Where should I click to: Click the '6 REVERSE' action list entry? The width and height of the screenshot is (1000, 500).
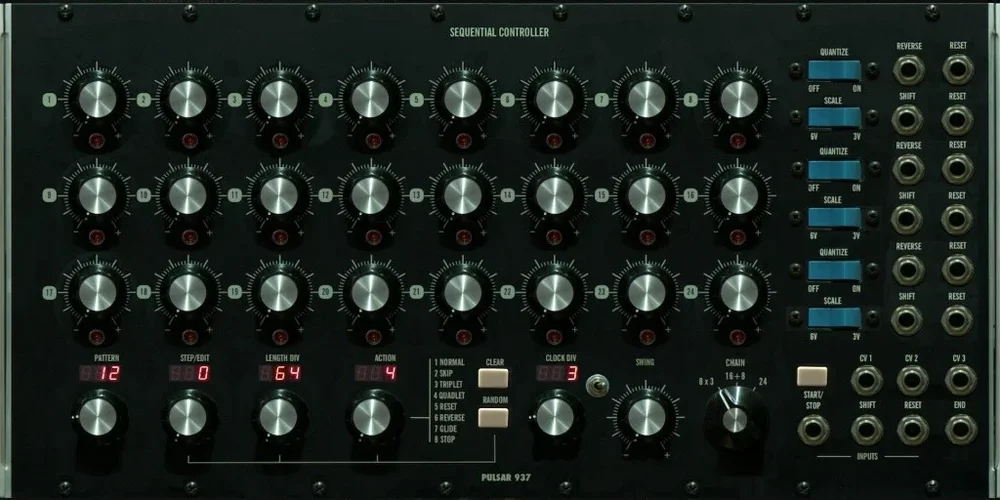coord(450,417)
